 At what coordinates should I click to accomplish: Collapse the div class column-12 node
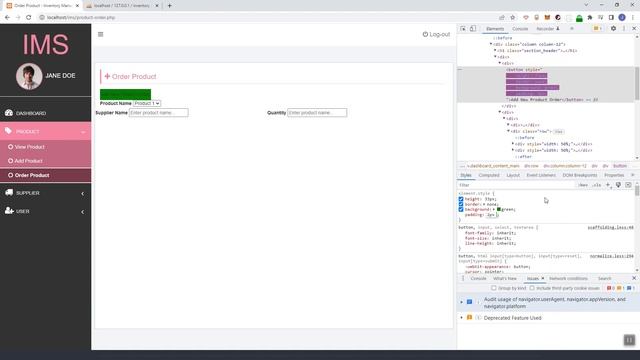click(x=491, y=44)
